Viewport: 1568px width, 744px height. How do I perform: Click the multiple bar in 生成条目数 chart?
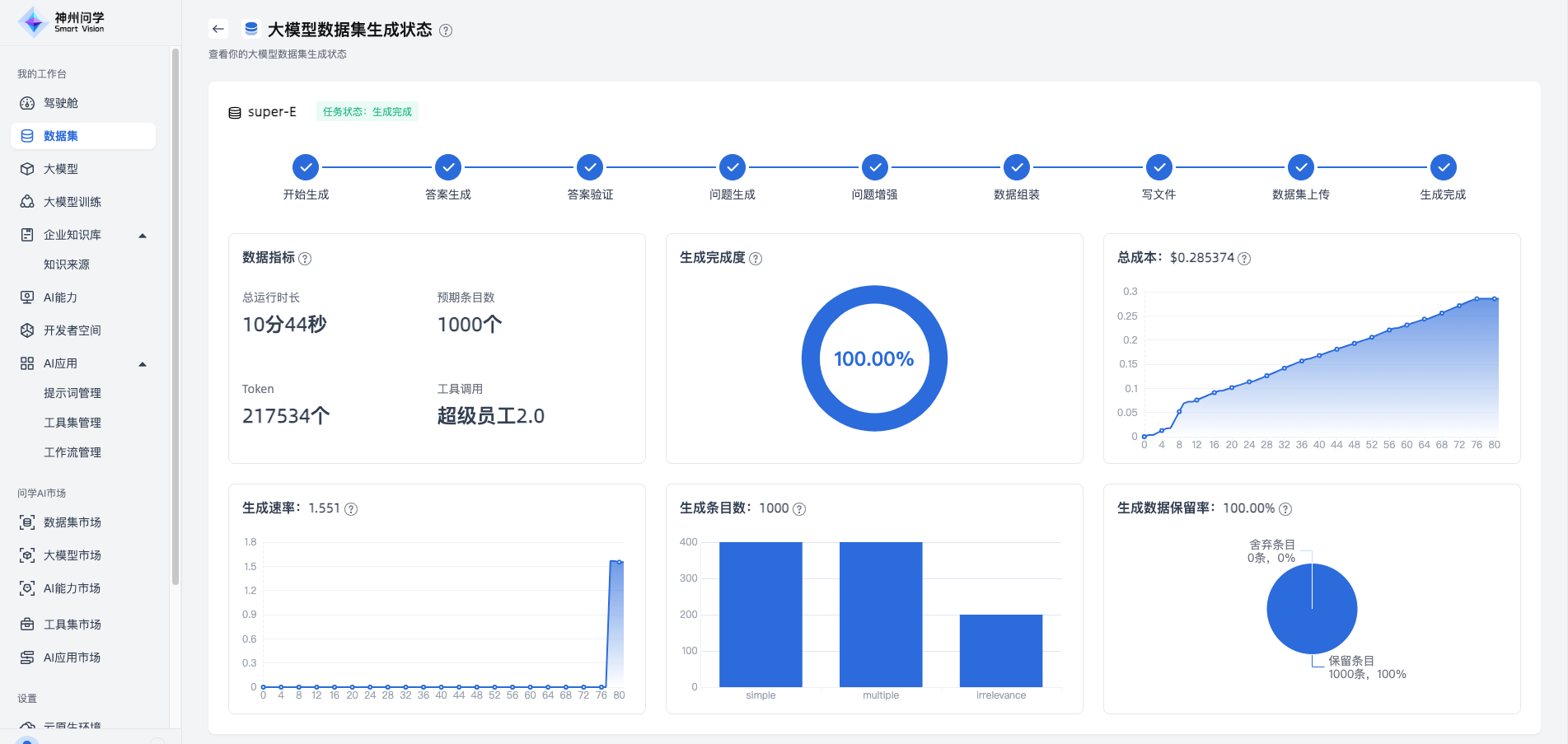(x=881, y=615)
